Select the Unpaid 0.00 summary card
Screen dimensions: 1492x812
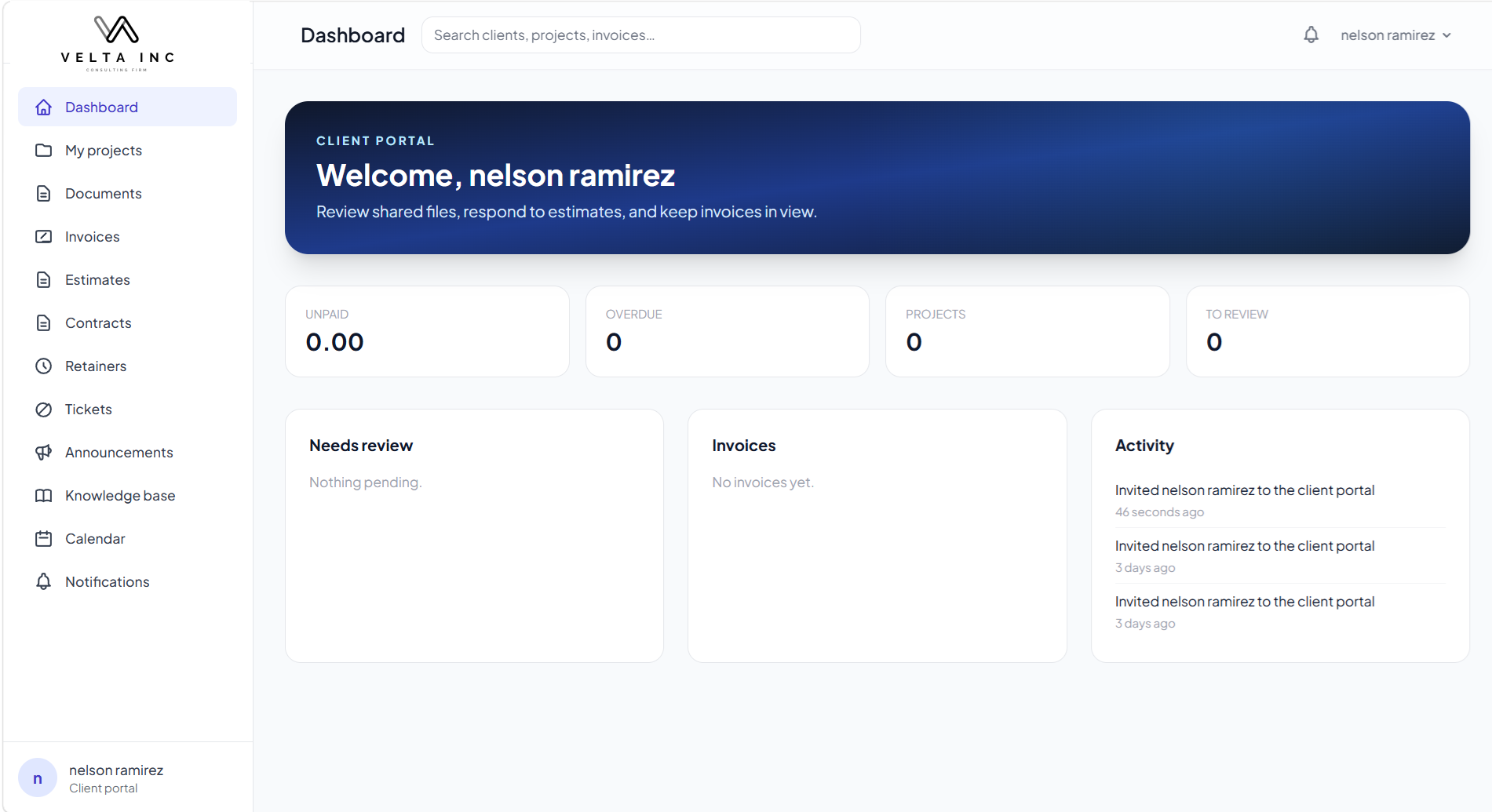click(x=427, y=331)
